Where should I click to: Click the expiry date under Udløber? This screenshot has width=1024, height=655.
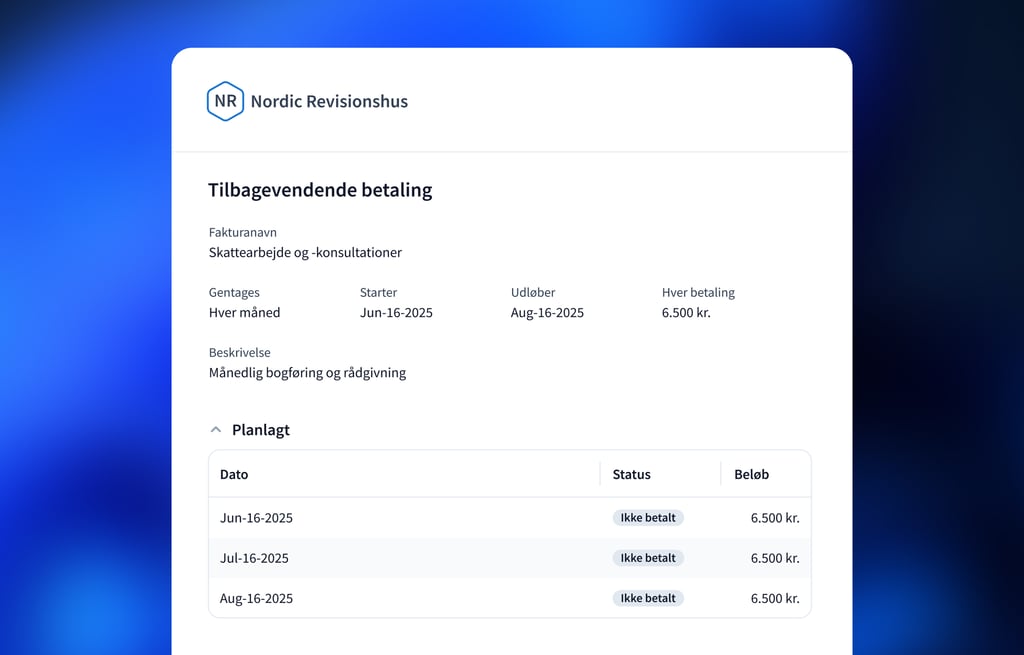547,313
